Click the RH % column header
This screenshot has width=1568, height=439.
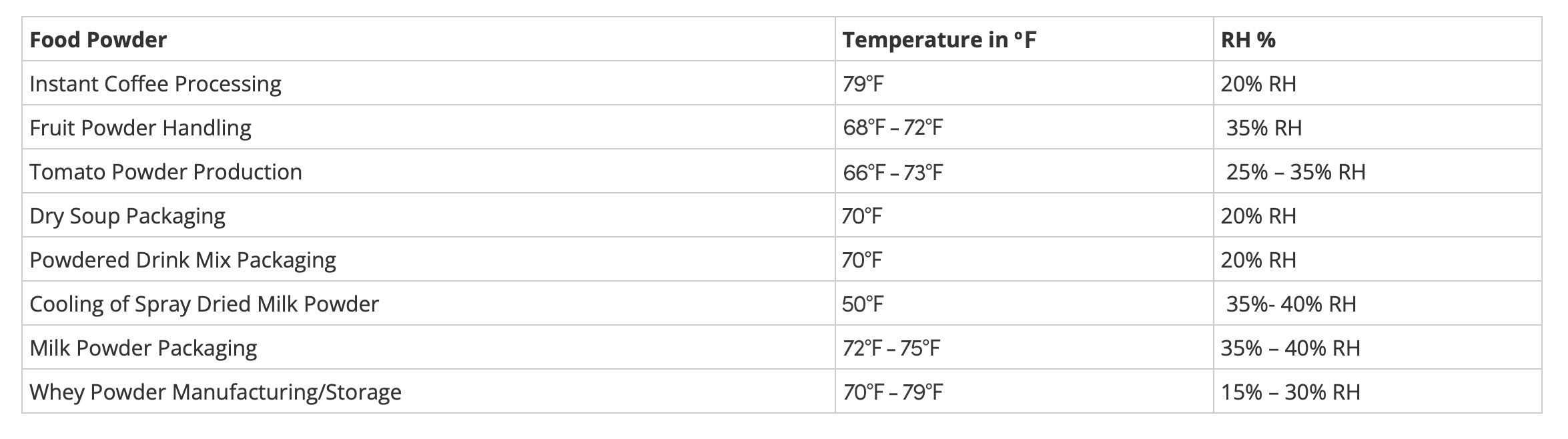pyautogui.click(x=1248, y=40)
